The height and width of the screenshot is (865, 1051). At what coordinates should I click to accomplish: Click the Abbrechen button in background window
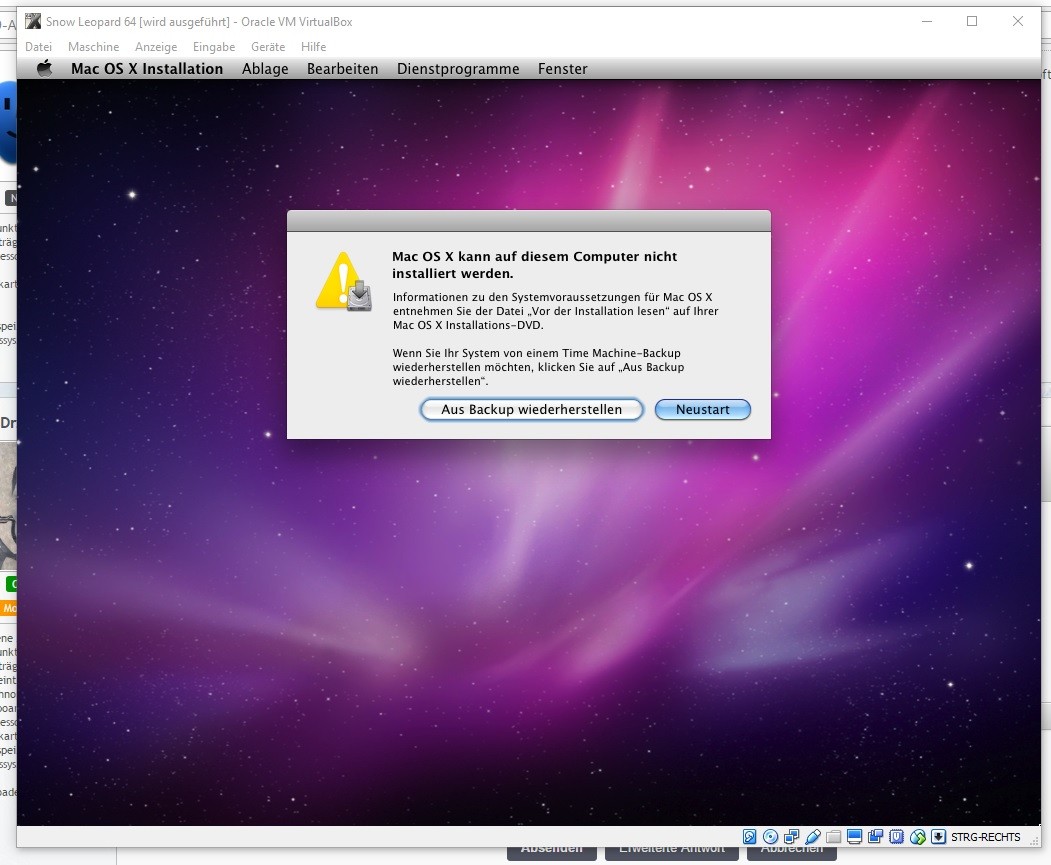[792, 850]
